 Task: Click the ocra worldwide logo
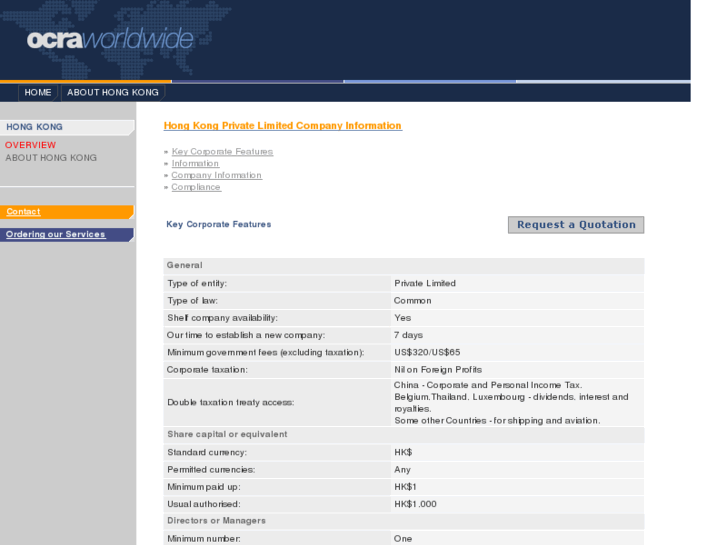[x=110, y=38]
